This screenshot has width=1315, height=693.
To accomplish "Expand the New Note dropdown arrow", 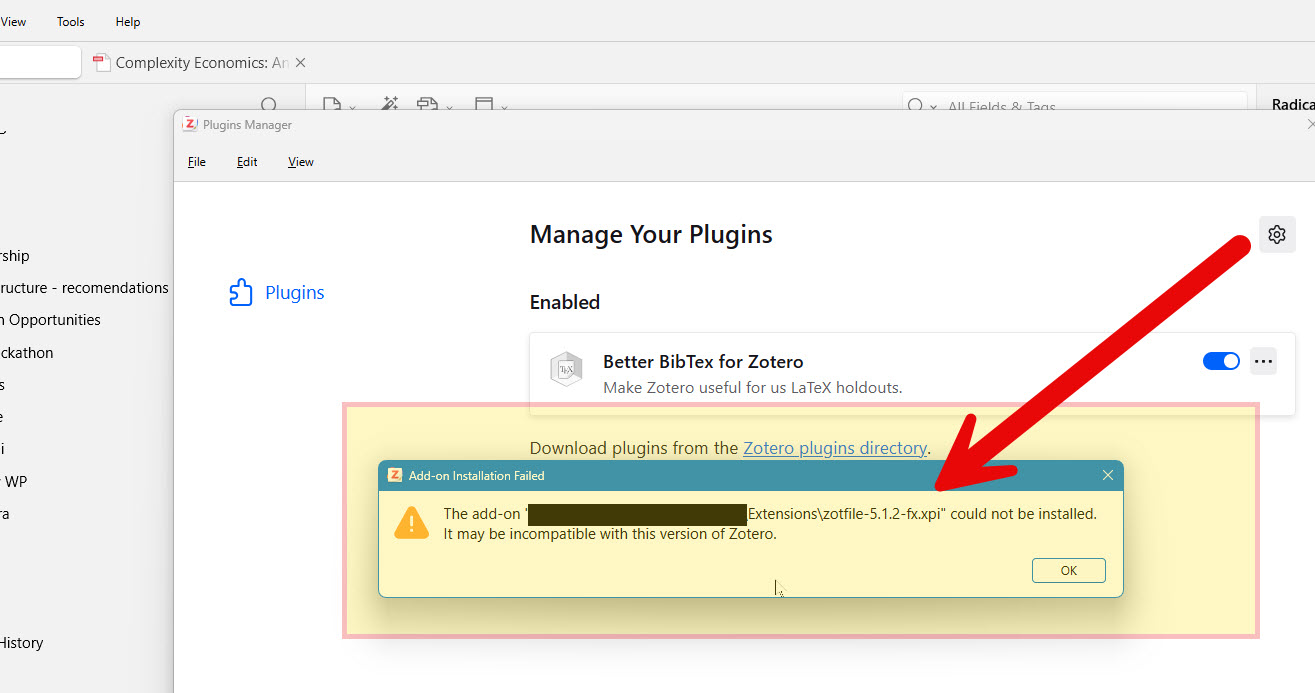I will (504, 107).
